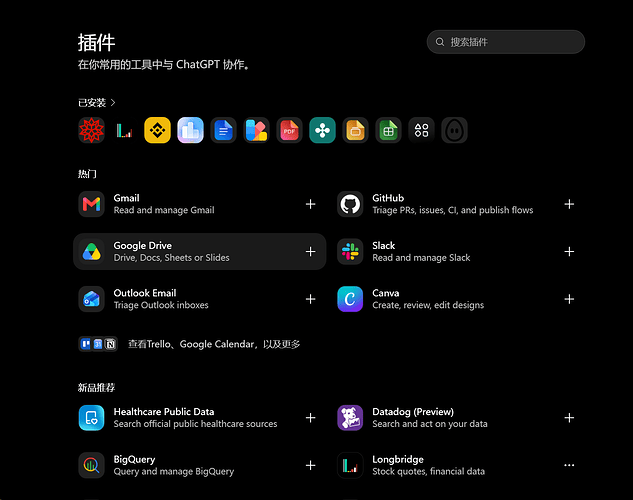Add the Healthcare Public Data plugin
This screenshot has height=500, width=633.
(310, 418)
